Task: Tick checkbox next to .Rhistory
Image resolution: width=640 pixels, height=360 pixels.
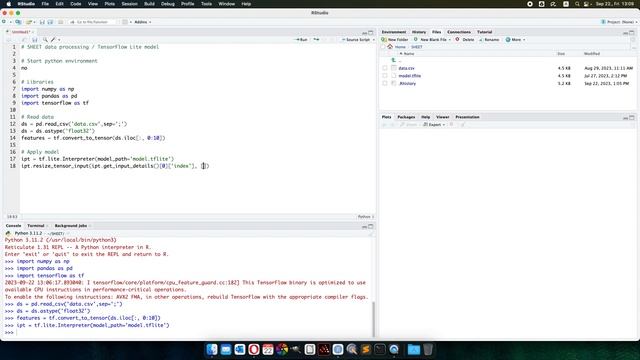Action: 384,83
